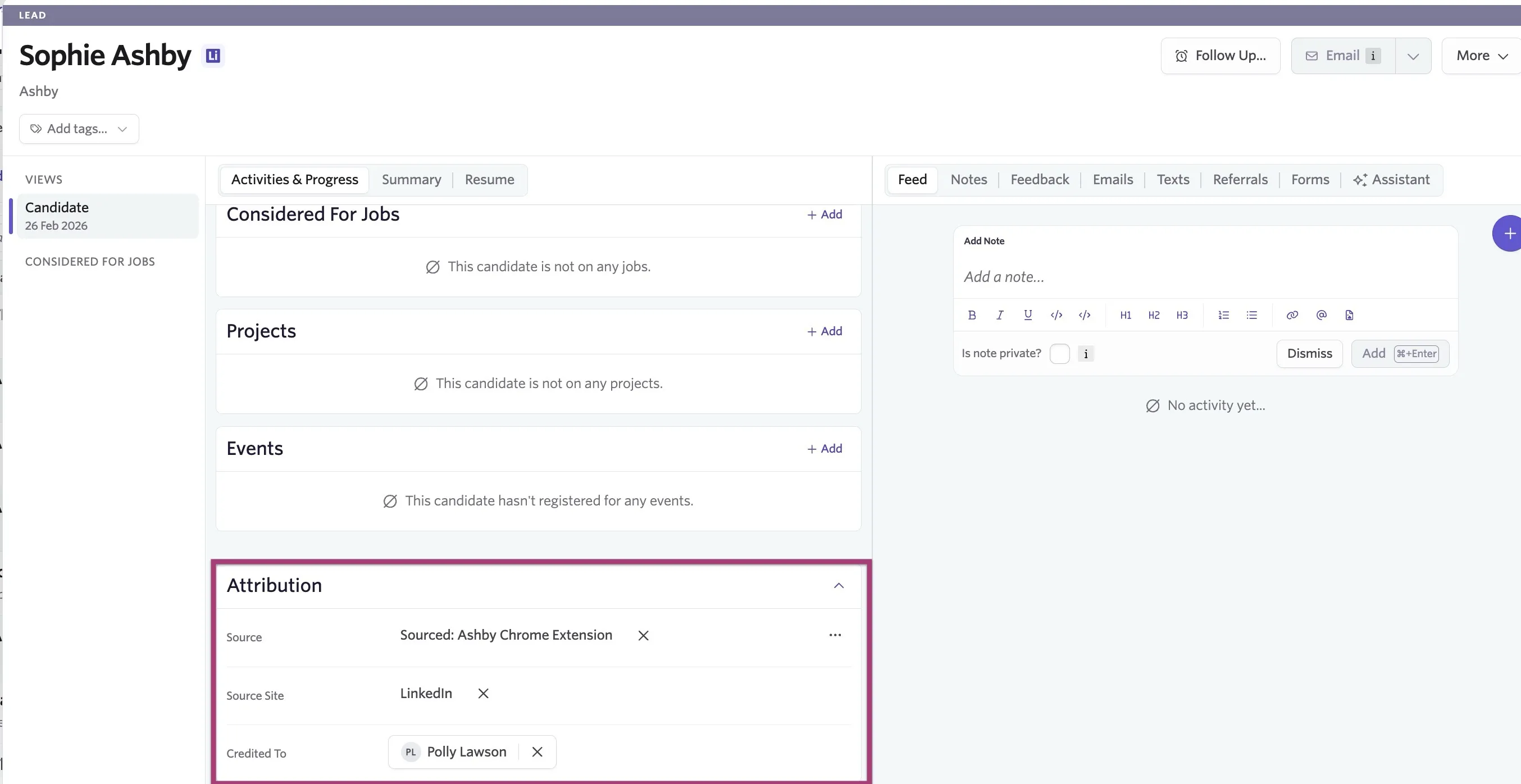Open the Assistant tab
1521x784 pixels.
tap(1392, 180)
